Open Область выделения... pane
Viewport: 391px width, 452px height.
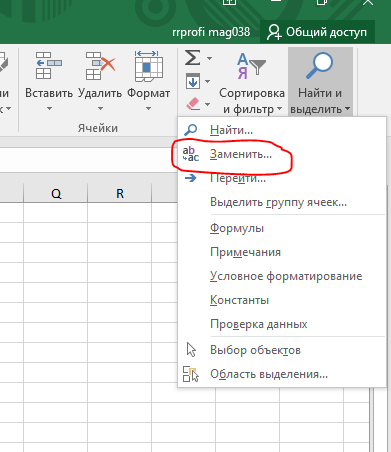click(x=282, y=374)
